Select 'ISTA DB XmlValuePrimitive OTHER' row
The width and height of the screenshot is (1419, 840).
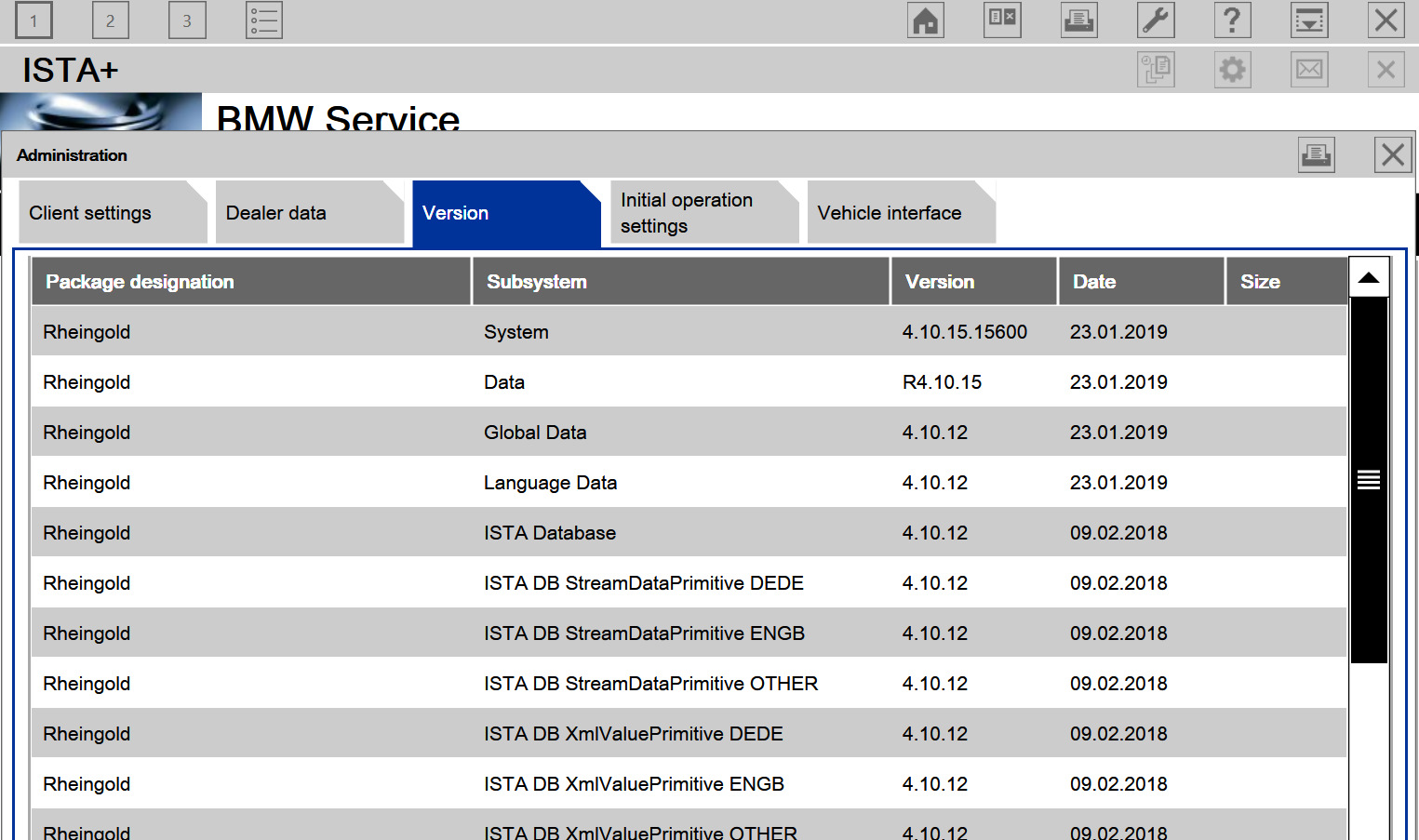tap(689, 825)
